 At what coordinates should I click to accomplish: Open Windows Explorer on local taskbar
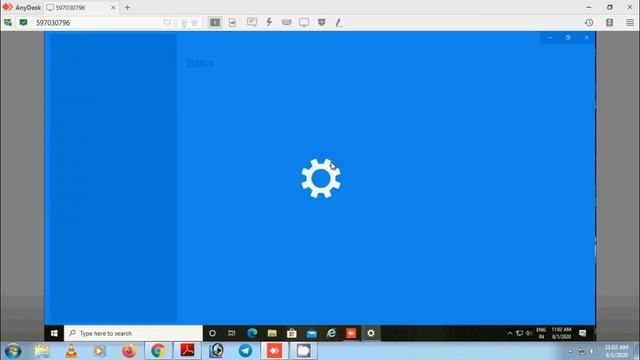[42, 351]
